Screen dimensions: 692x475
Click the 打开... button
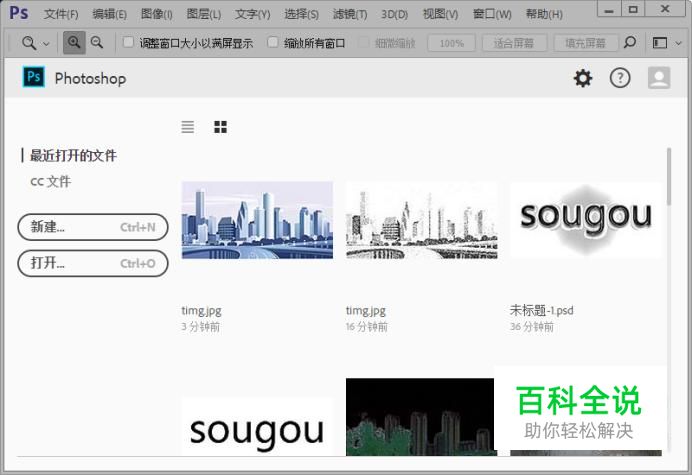[x=93, y=264]
